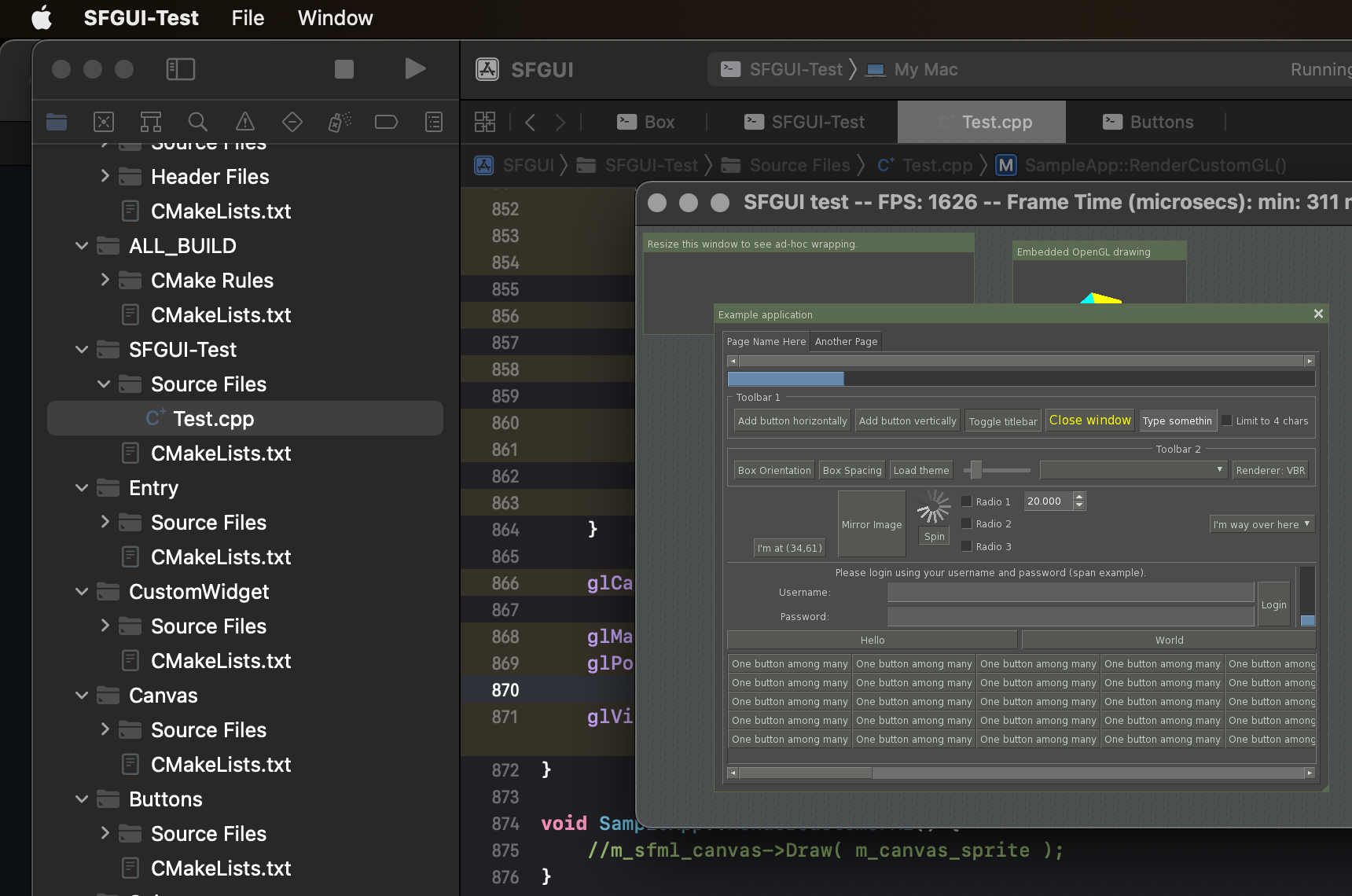The image size is (1352, 896).
Task: Open the Find navigator in Xcode
Action: tap(197, 122)
